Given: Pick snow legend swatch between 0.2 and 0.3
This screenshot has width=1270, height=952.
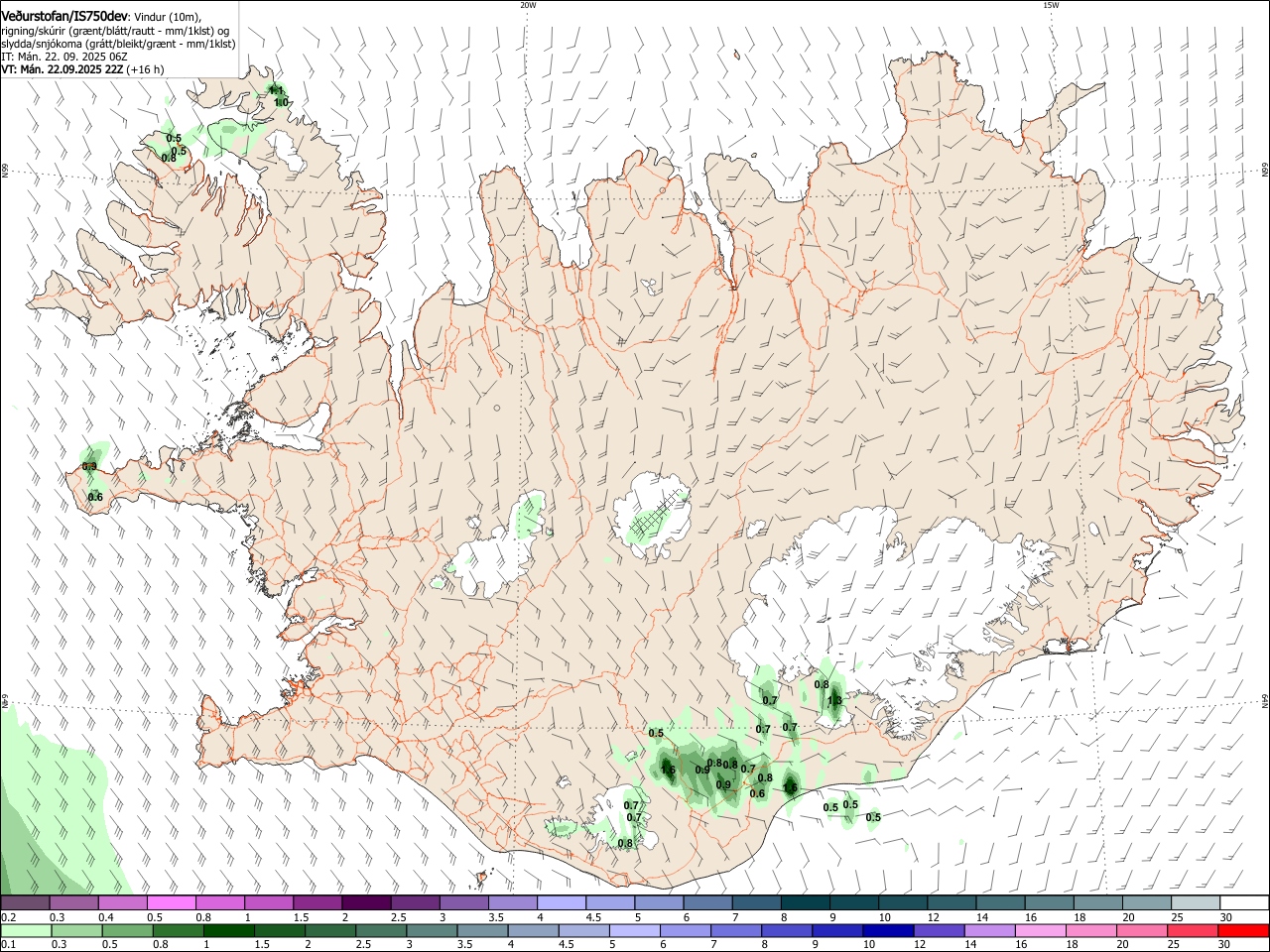Looking at the screenshot, I should click(25, 902).
